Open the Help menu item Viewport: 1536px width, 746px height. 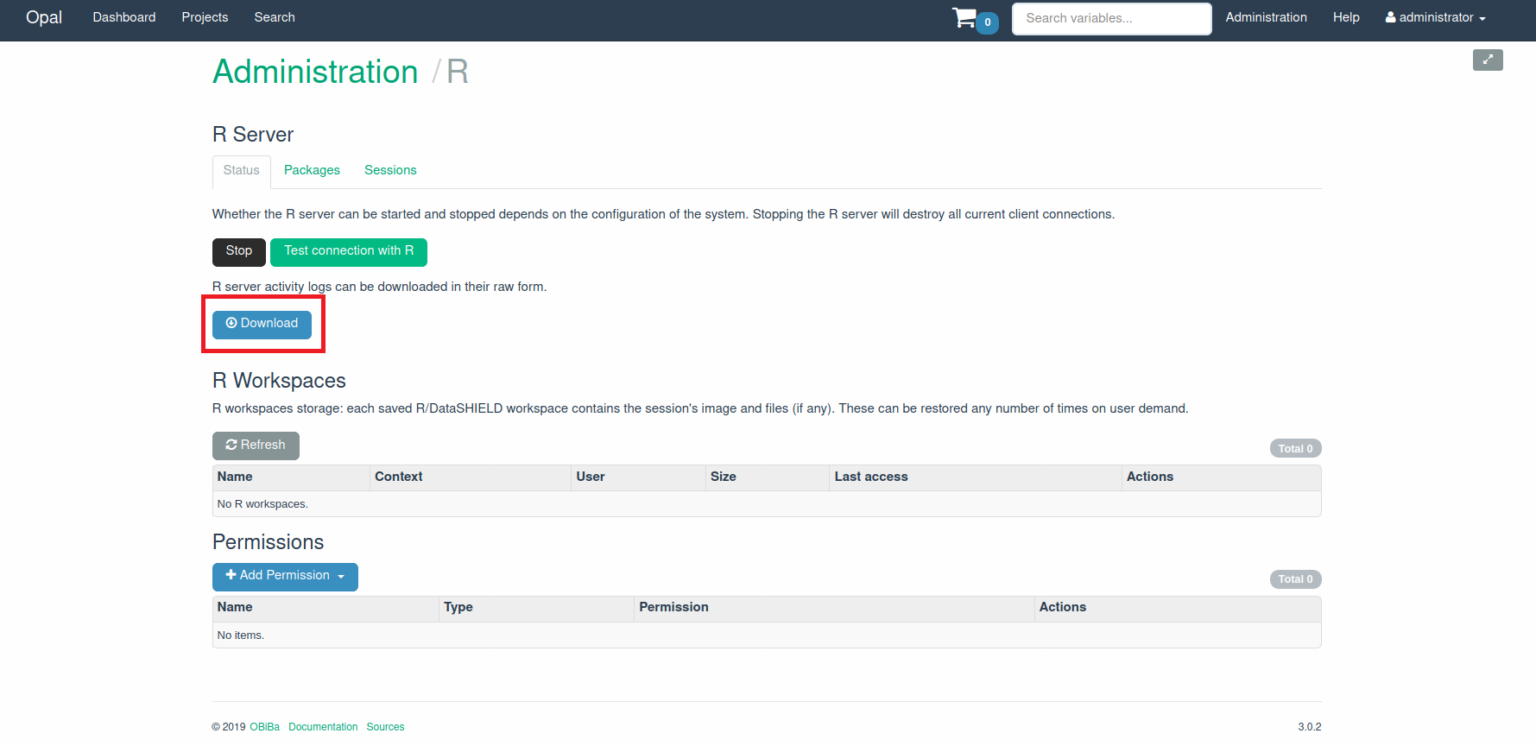click(x=1346, y=18)
